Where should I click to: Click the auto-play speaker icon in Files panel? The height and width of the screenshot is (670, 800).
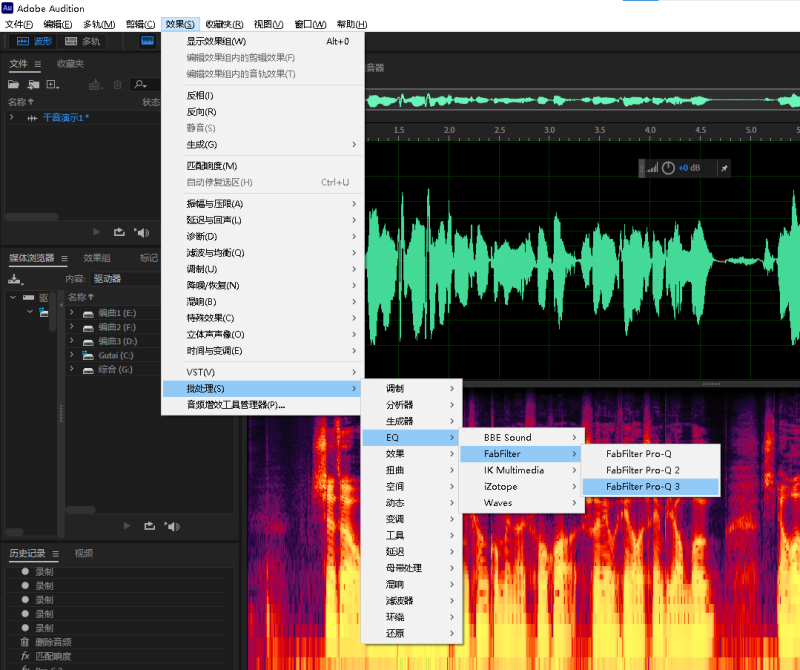pyautogui.click(x=142, y=232)
